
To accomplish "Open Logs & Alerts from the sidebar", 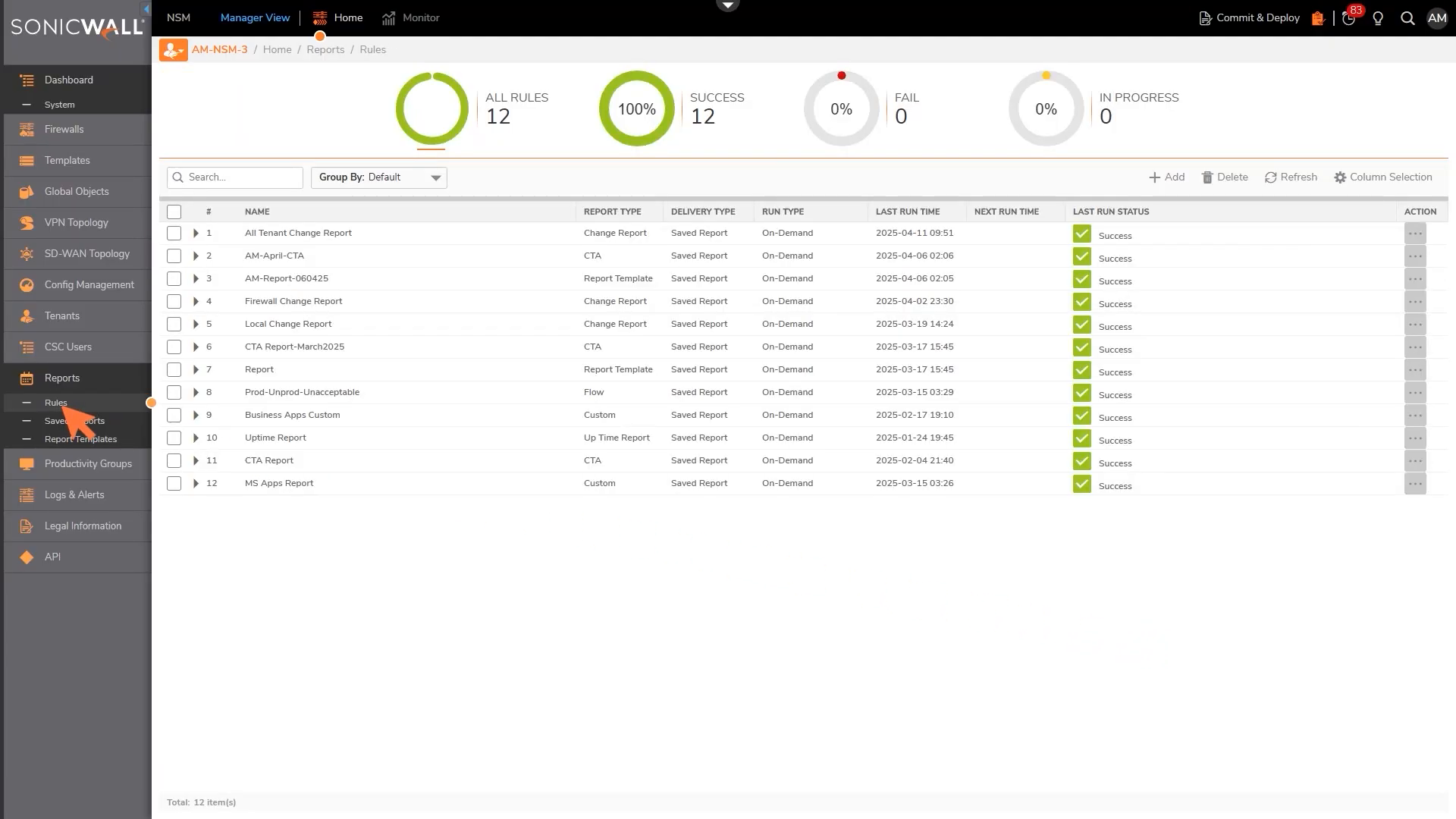I will pyautogui.click(x=74, y=494).
